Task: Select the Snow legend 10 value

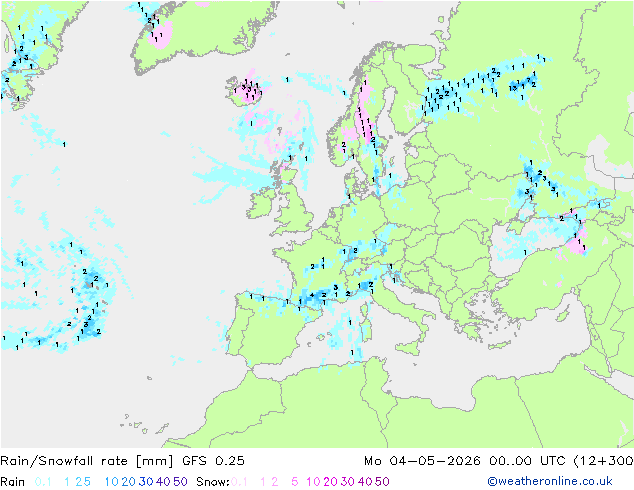Action: (x=313, y=482)
